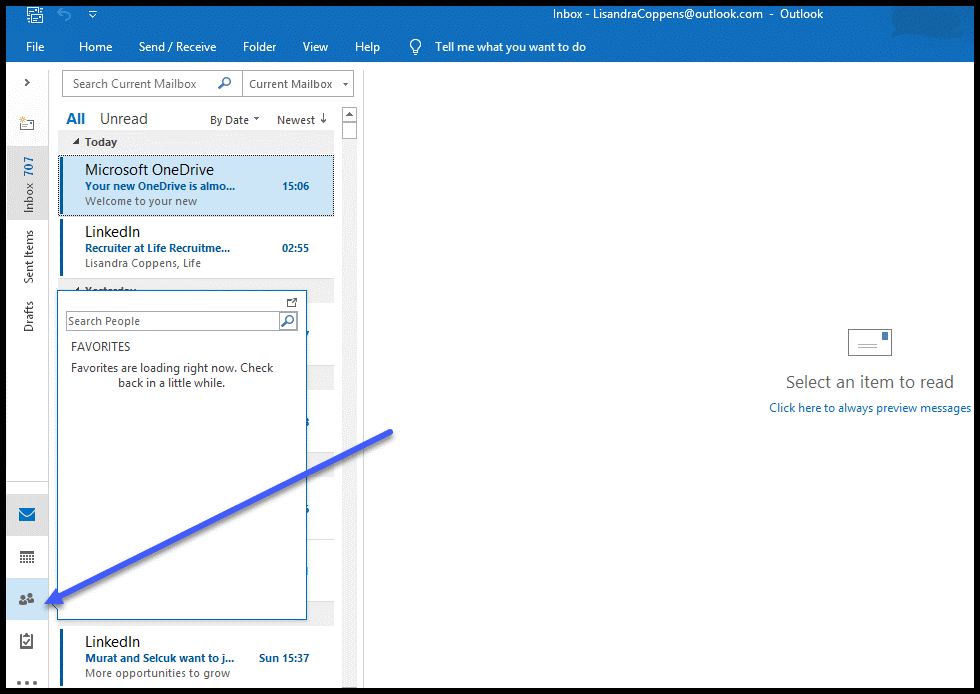Open the View ribbon tab
980x694 pixels.
pos(315,47)
